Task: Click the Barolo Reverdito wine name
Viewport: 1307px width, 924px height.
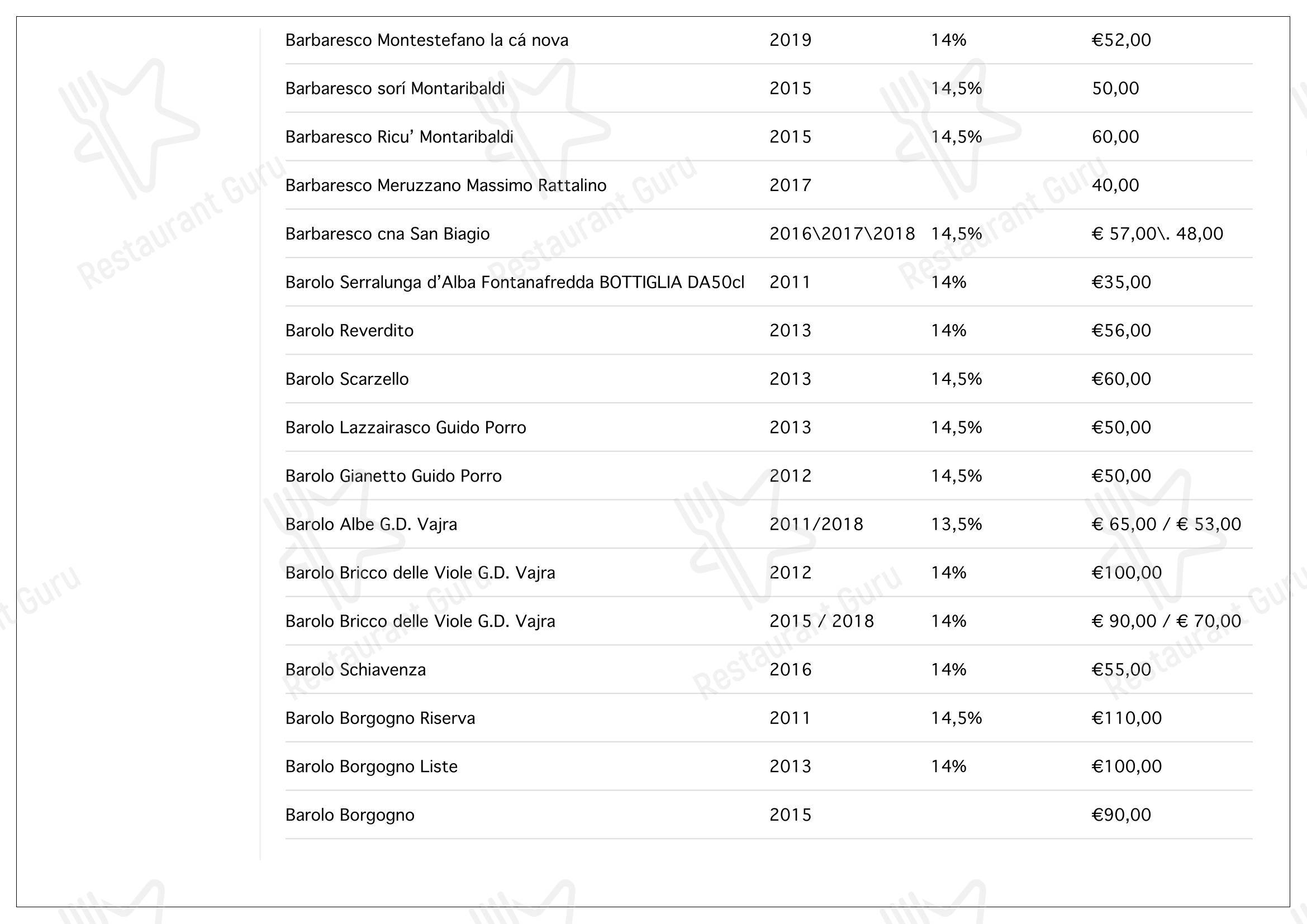Action: (349, 330)
